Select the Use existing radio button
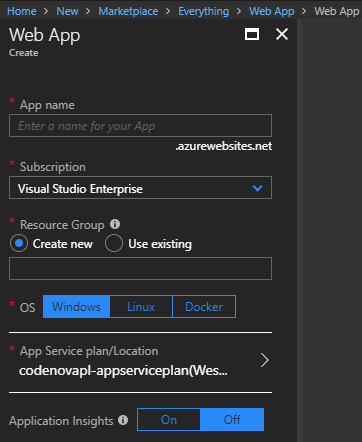Image resolution: width=362 pixels, height=442 pixels. coord(114,244)
